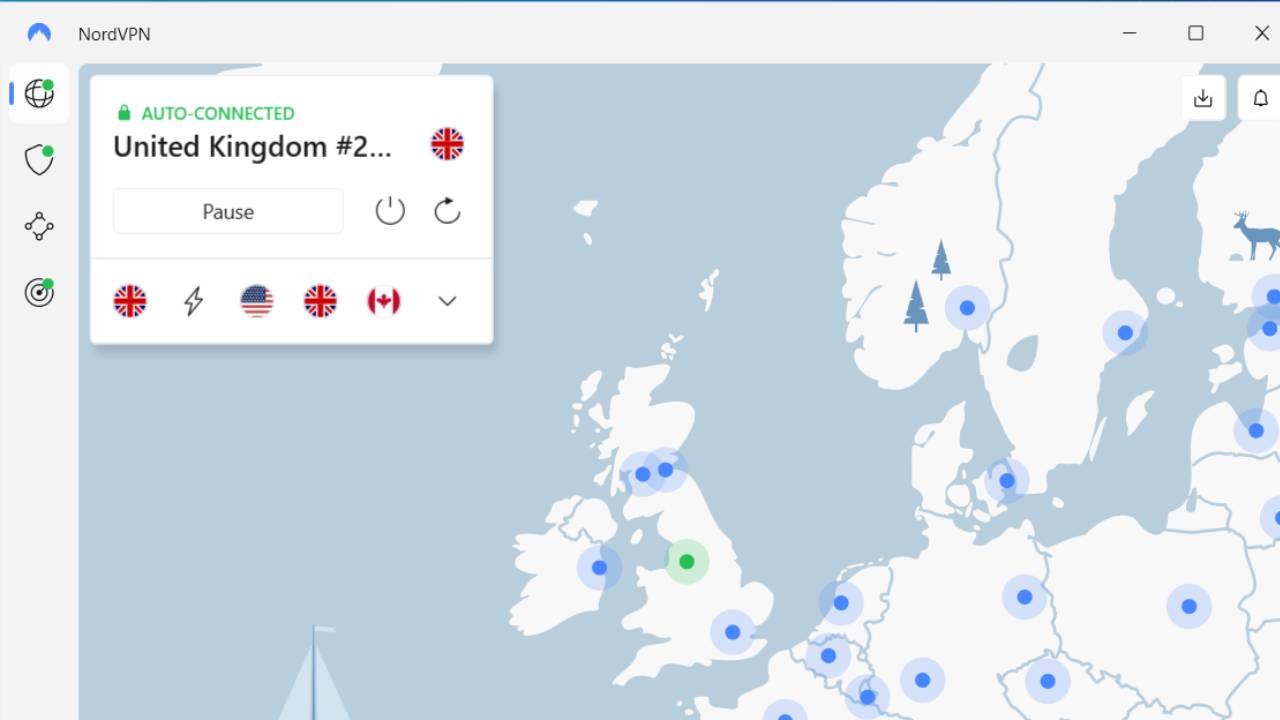1280x720 pixels.
Task: Click the UK flag beside the server name
Action: (447, 144)
